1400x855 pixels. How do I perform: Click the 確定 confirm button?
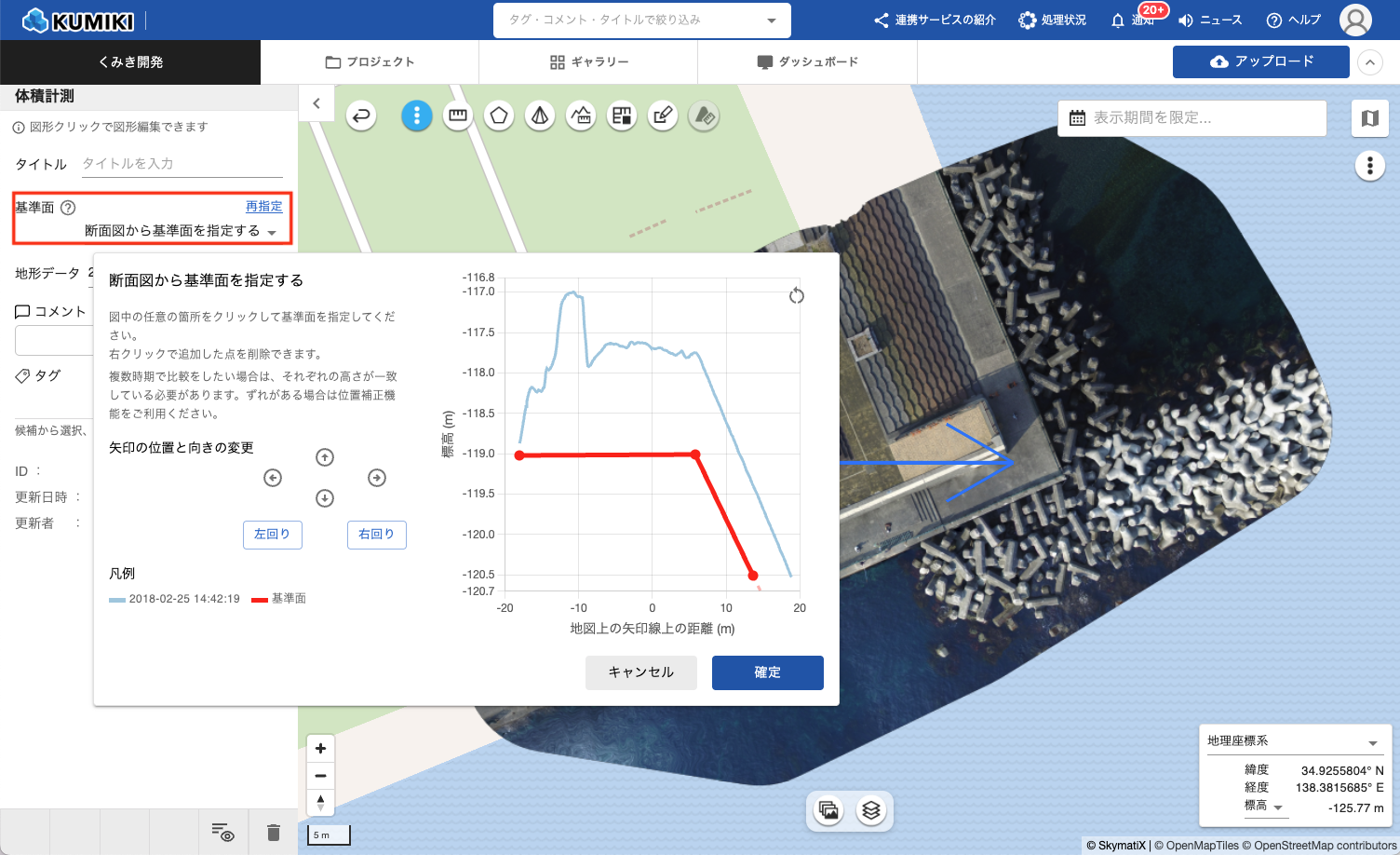(767, 672)
